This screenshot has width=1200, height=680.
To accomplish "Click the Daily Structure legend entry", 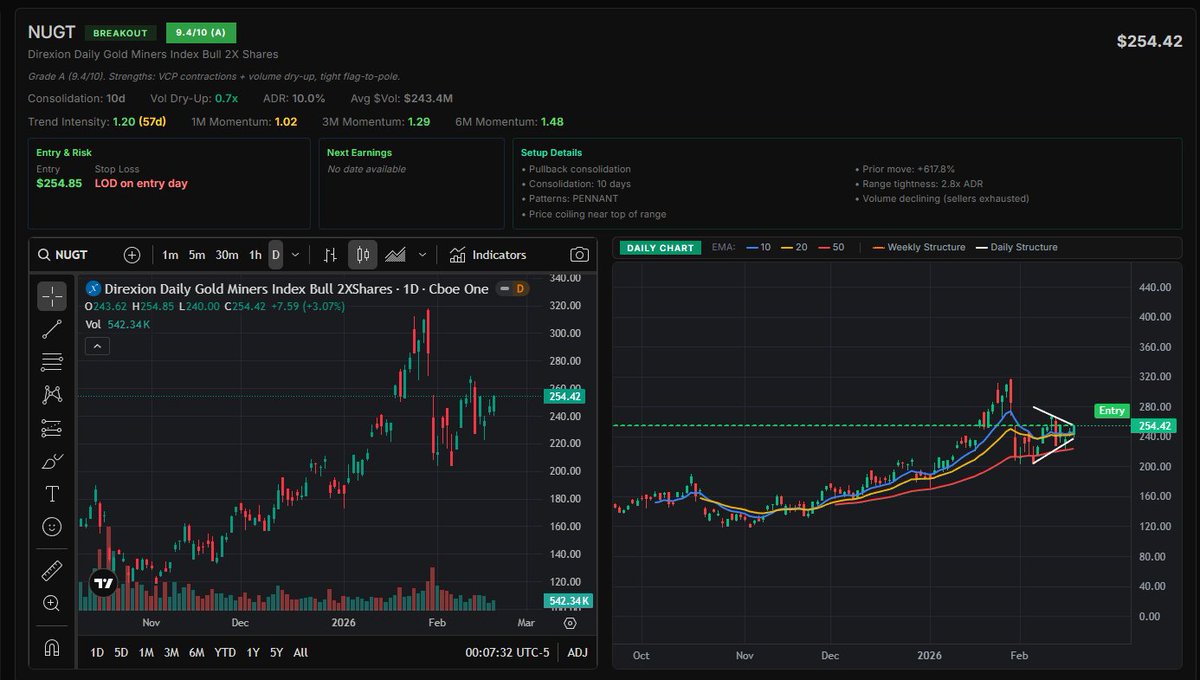I will 1017,247.
